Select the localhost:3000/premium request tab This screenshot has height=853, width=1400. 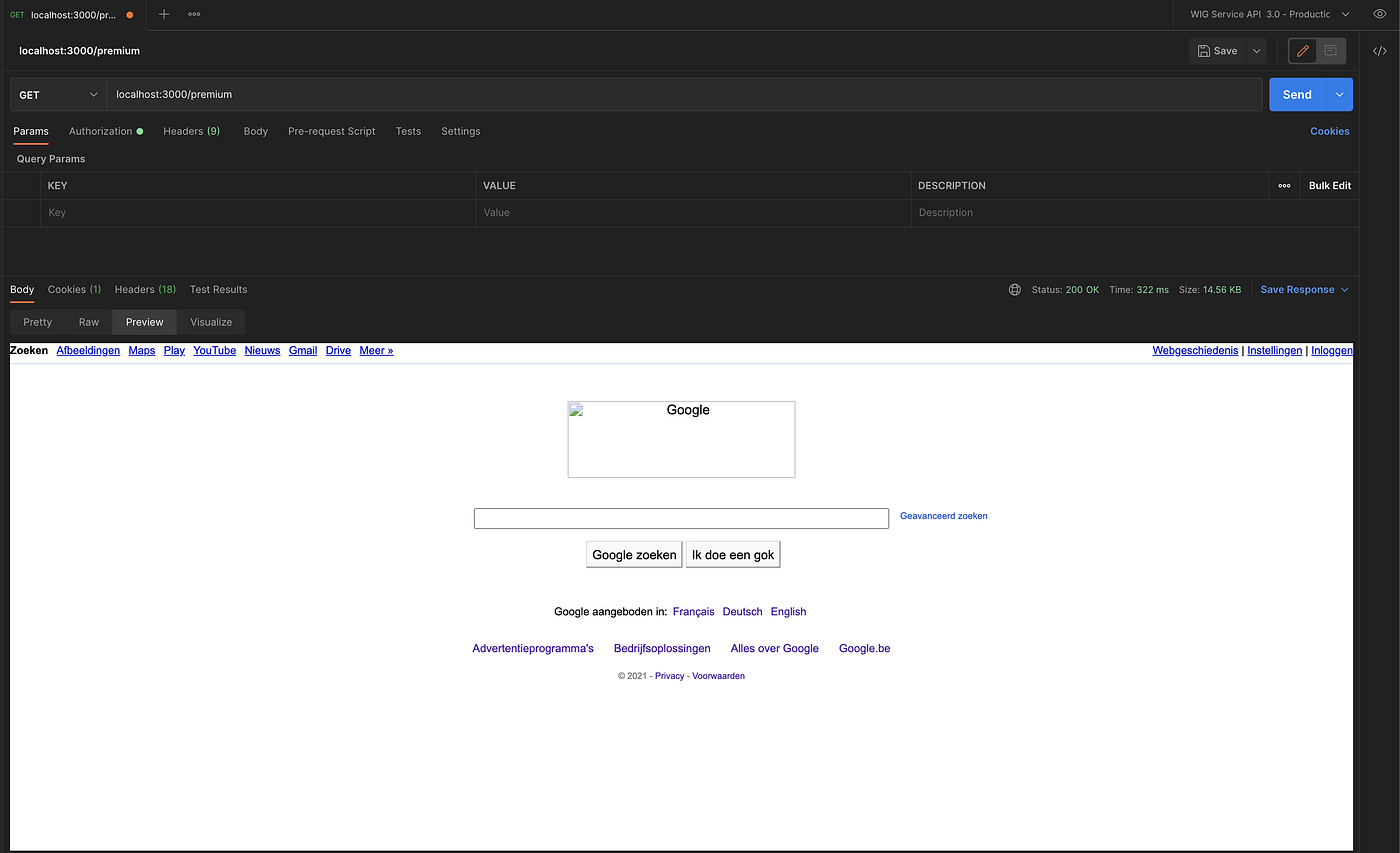pos(72,15)
